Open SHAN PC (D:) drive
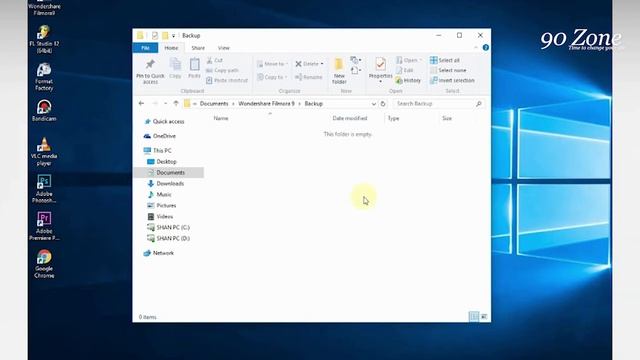The height and width of the screenshot is (360, 640). 169,238
